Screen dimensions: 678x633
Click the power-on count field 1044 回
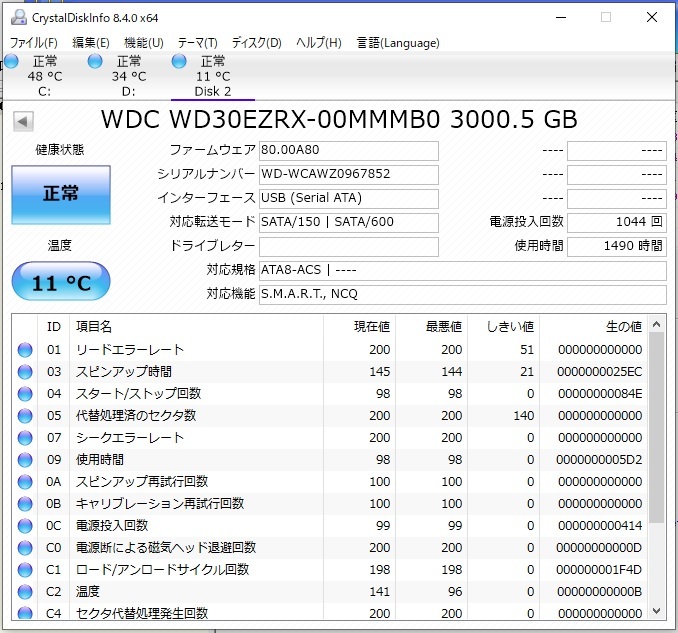pyautogui.click(x=617, y=222)
